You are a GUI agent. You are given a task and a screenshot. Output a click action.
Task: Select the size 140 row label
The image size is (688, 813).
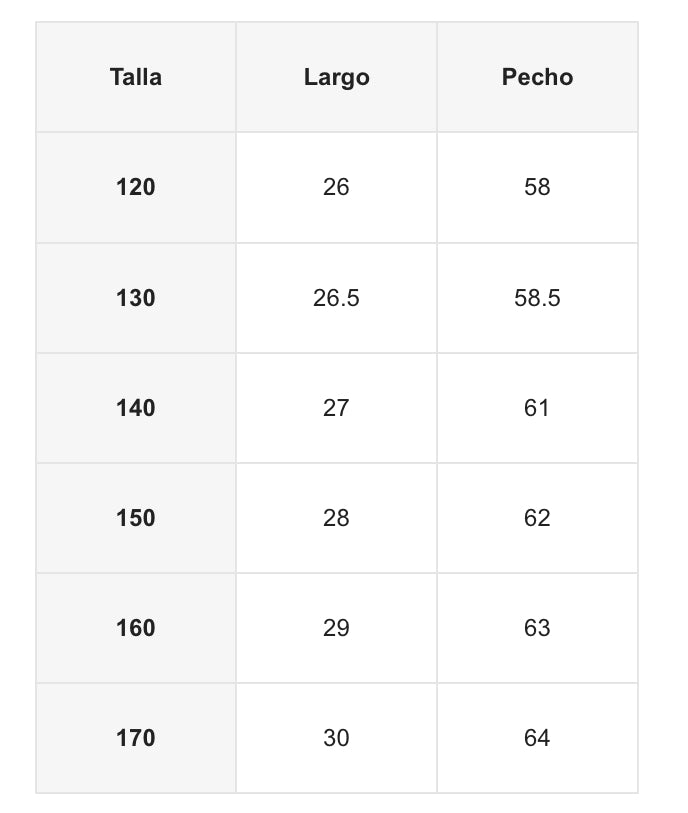(136, 408)
